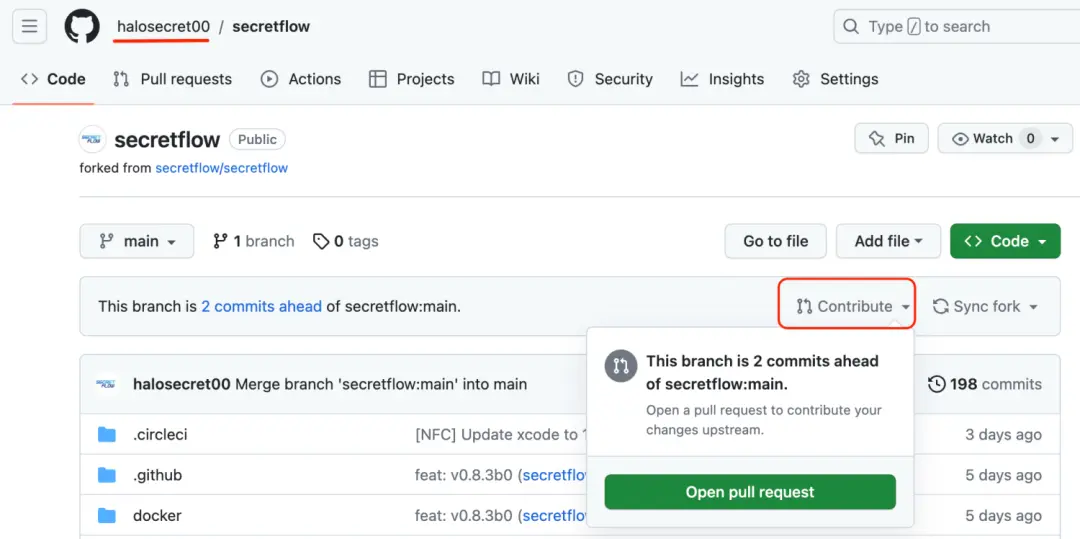Pin the repository with the Pin button

(x=891, y=138)
